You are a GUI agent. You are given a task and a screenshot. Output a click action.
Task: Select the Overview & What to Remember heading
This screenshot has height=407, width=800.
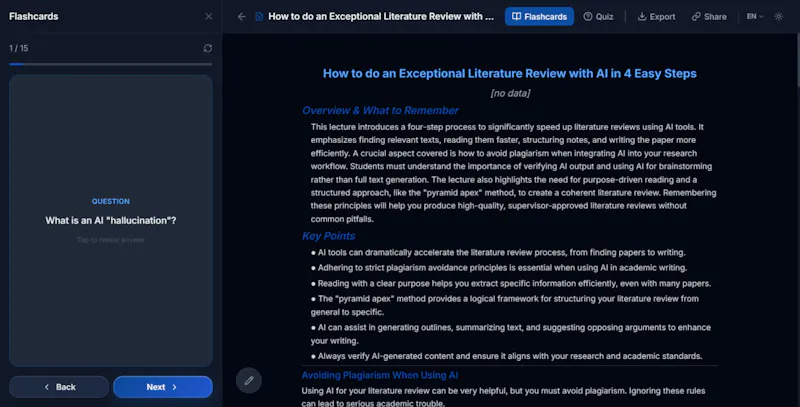(x=380, y=110)
